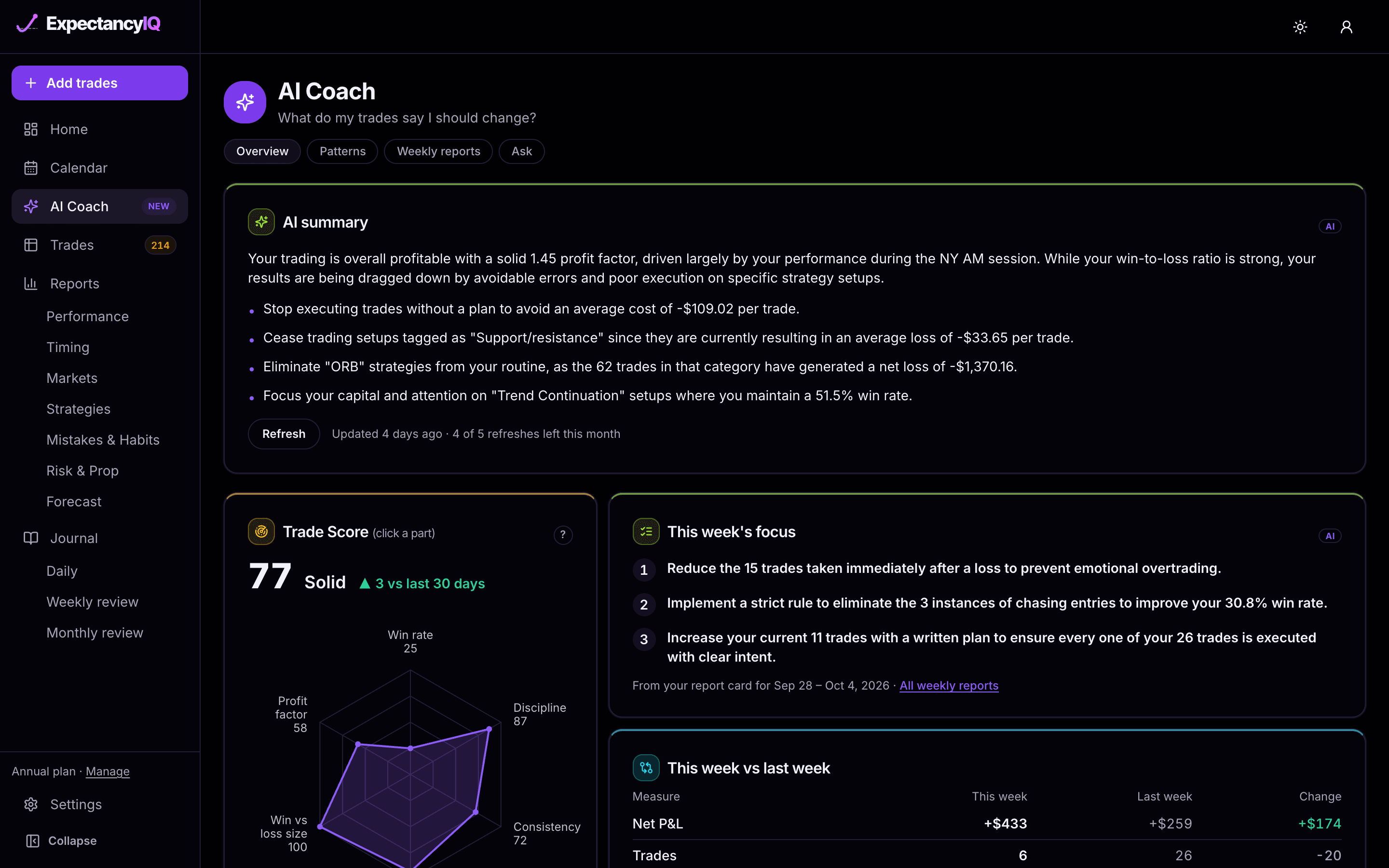Switch to the Ask tab
Image resolution: width=1389 pixels, height=868 pixels.
click(x=522, y=151)
